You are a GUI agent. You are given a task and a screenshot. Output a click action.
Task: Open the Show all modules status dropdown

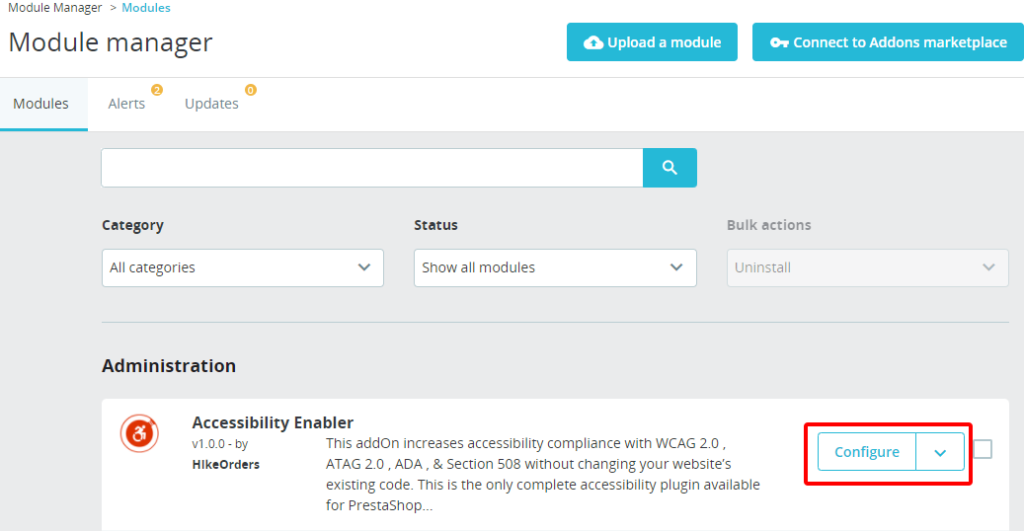coord(555,268)
